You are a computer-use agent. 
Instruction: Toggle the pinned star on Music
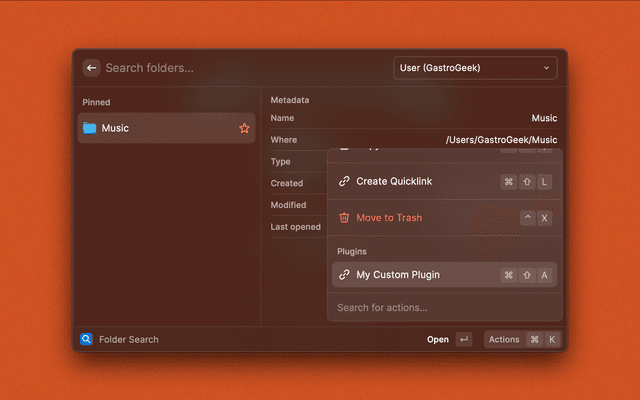[x=244, y=128]
